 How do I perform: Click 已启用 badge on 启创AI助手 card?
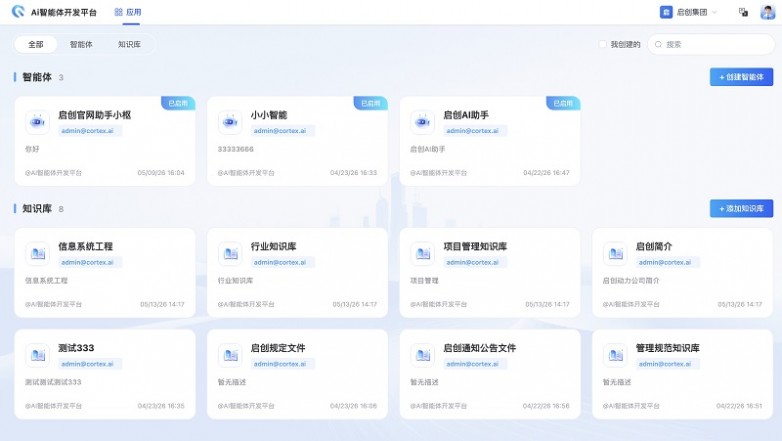pos(563,103)
